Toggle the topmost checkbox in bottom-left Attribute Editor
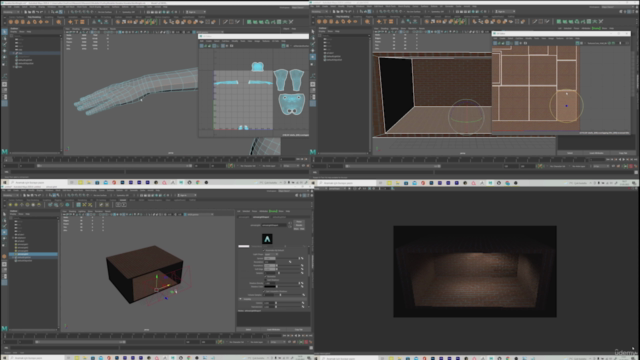640x360 pixels. coord(264,250)
